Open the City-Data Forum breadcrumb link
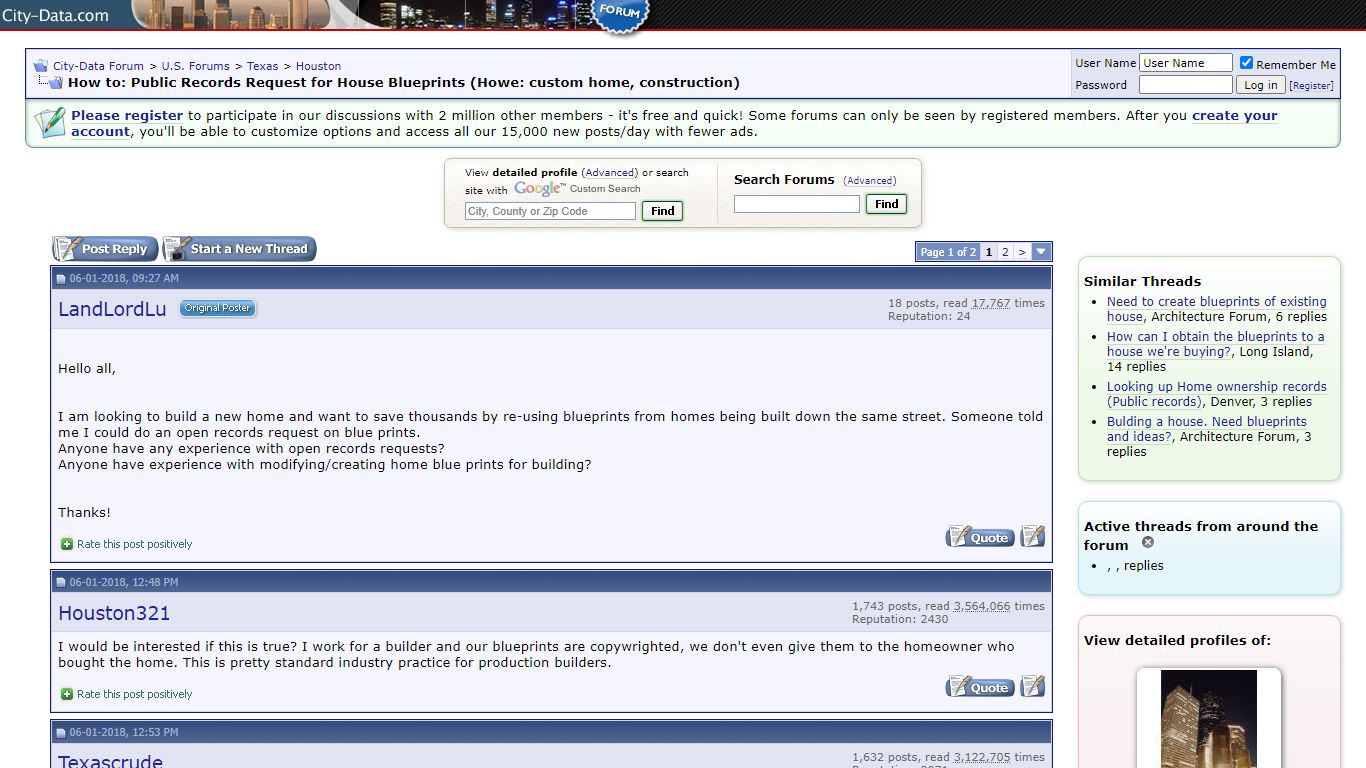 pyautogui.click(x=98, y=66)
